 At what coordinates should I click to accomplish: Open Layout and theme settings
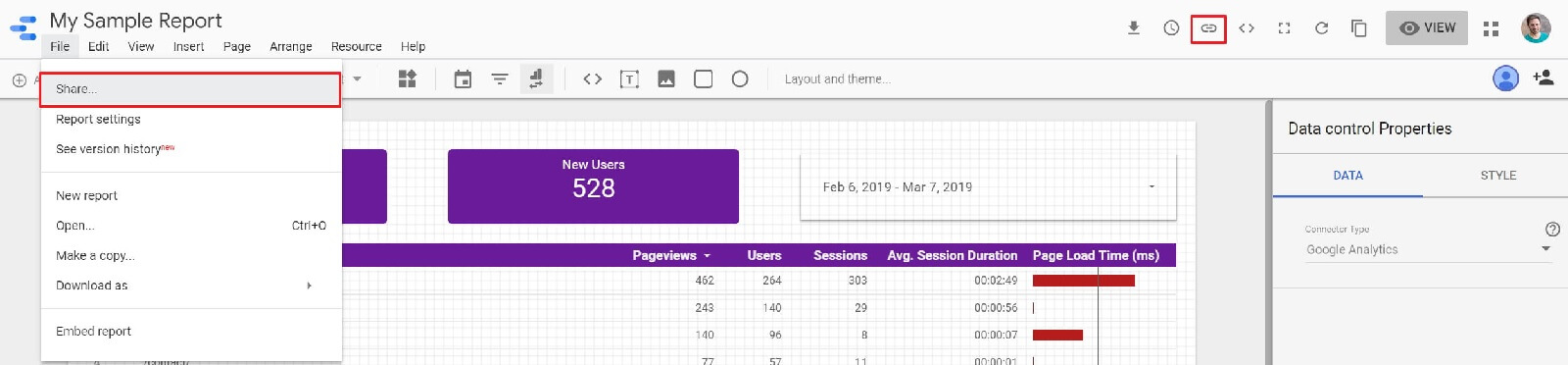(x=838, y=79)
